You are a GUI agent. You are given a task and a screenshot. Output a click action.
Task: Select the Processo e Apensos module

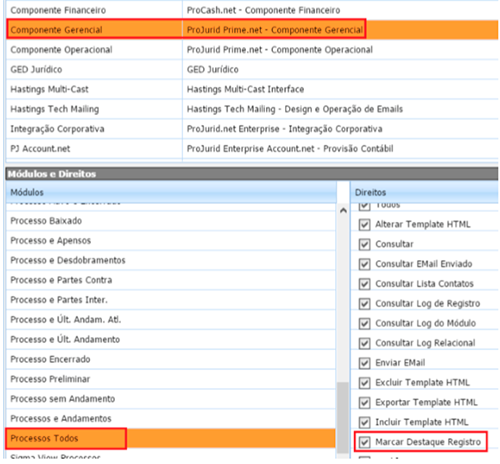tap(171, 241)
